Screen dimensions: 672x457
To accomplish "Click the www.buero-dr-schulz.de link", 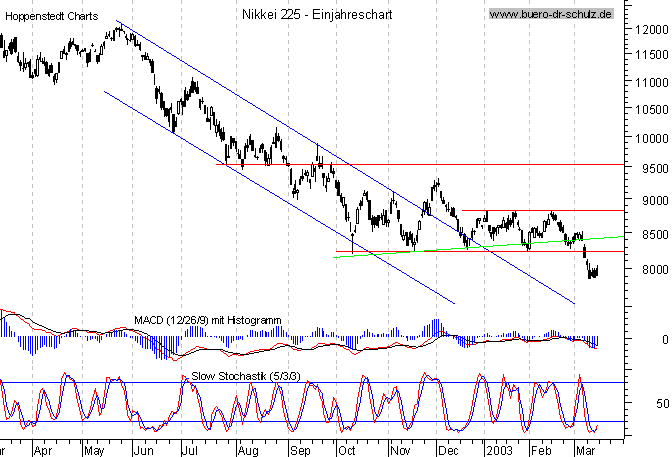I will click(551, 14).
